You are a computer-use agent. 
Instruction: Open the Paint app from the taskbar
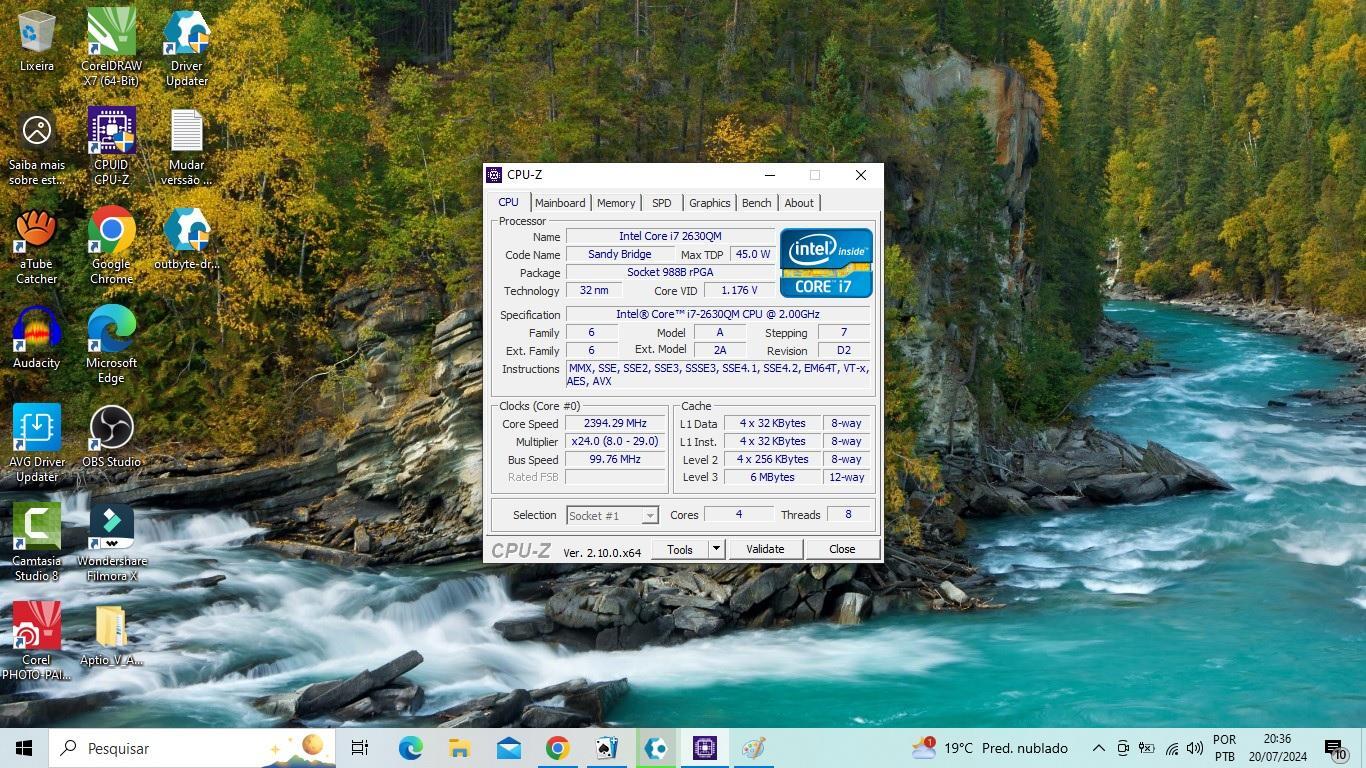[754, 748]
